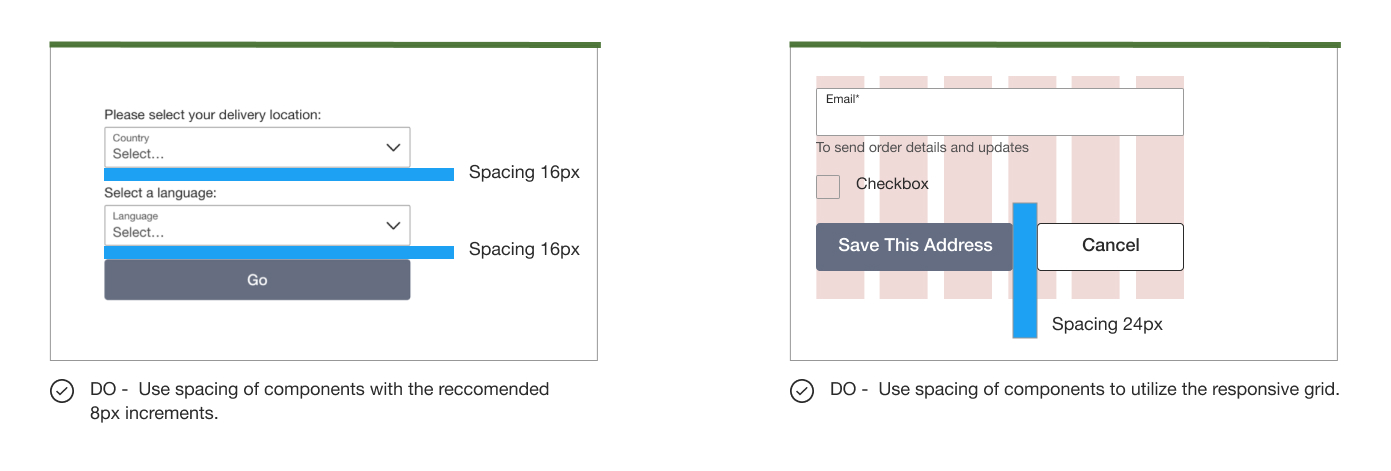This screenshot has height=471, width=1391.
Task: Click the "Please select your delivery location" label
Action: [213, 115]
